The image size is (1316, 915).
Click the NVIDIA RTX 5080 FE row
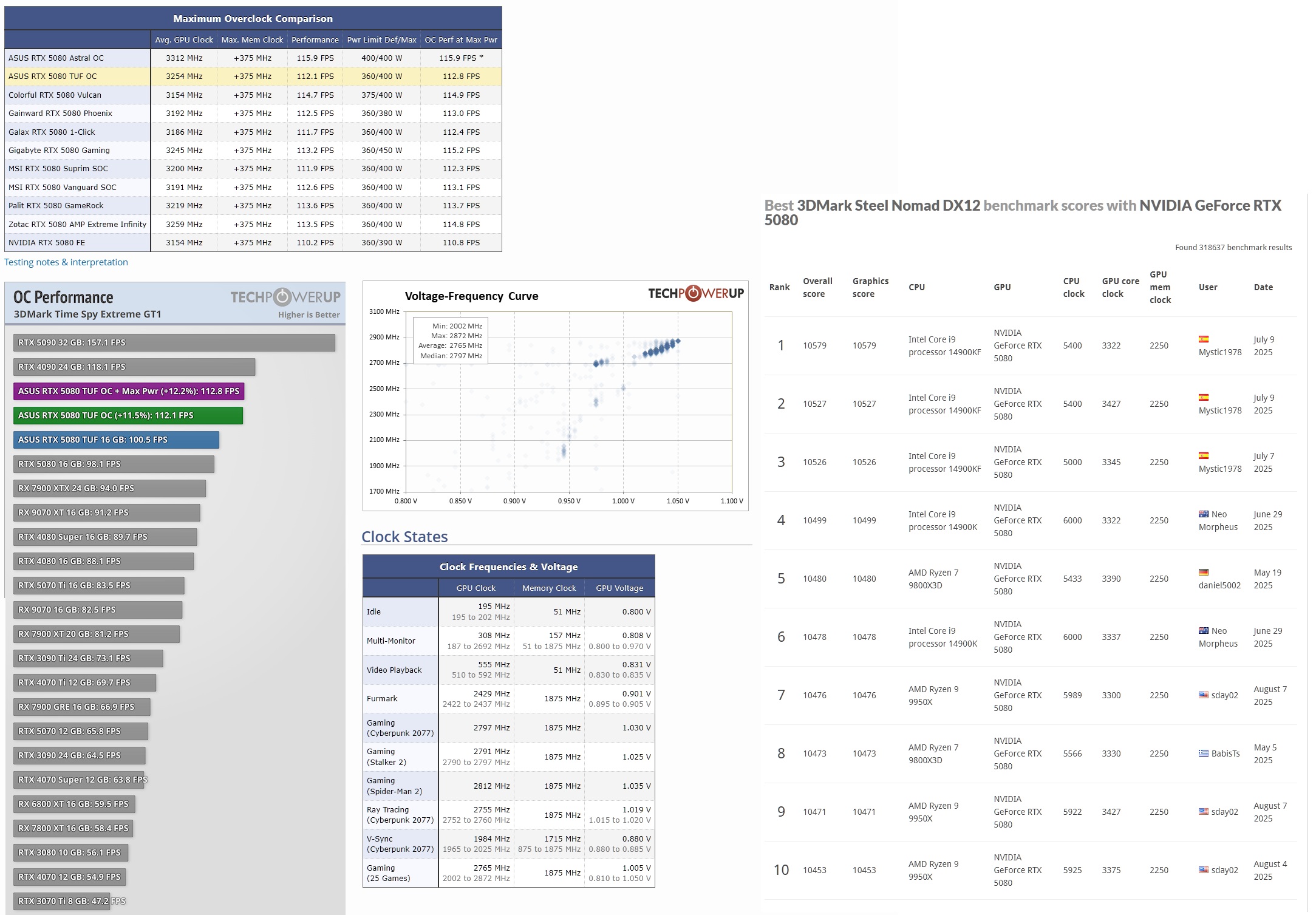253,242
